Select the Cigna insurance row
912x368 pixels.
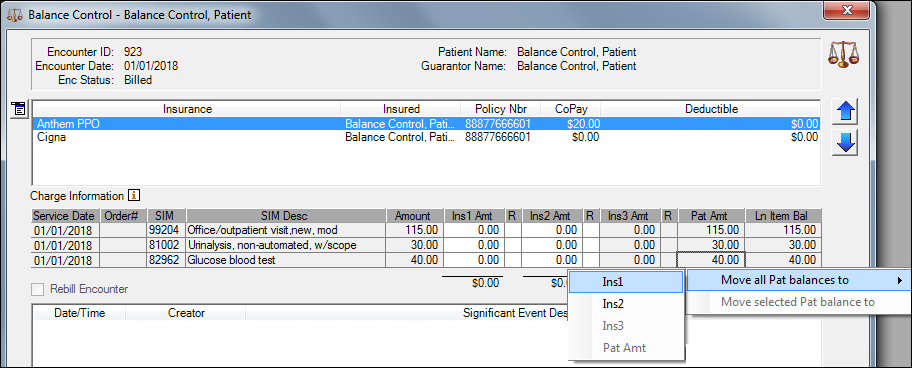point(426,137)
